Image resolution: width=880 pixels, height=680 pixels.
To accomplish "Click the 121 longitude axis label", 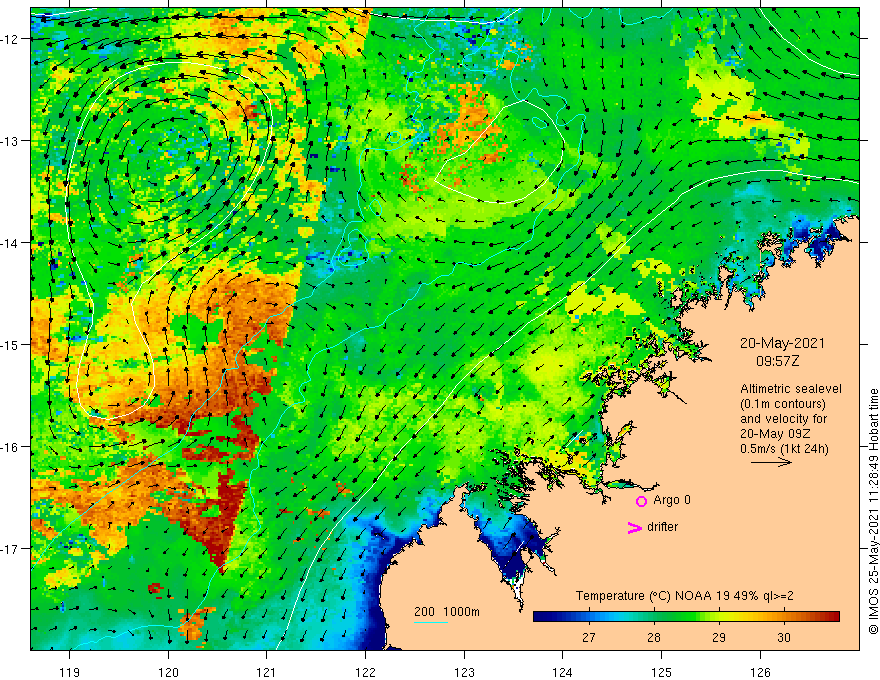I will [267, 672].
